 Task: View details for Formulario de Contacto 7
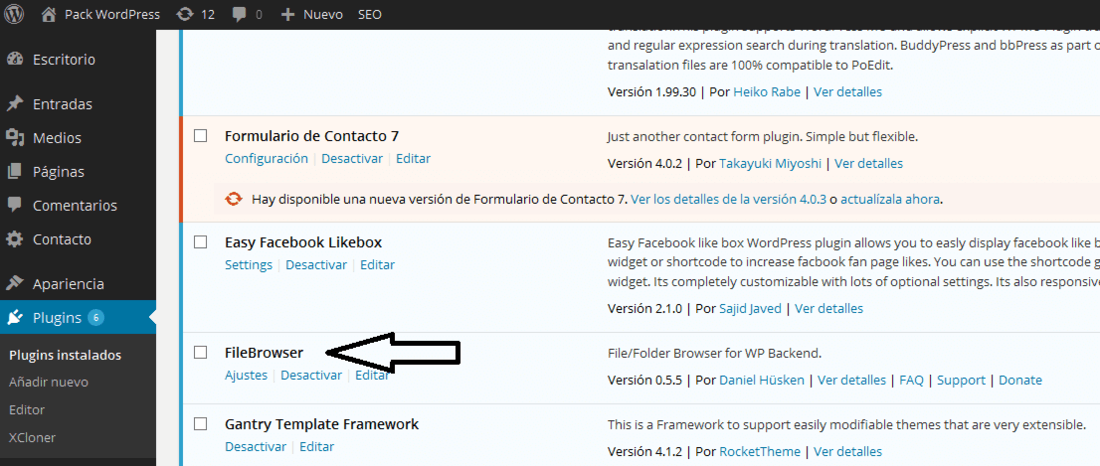868,164
